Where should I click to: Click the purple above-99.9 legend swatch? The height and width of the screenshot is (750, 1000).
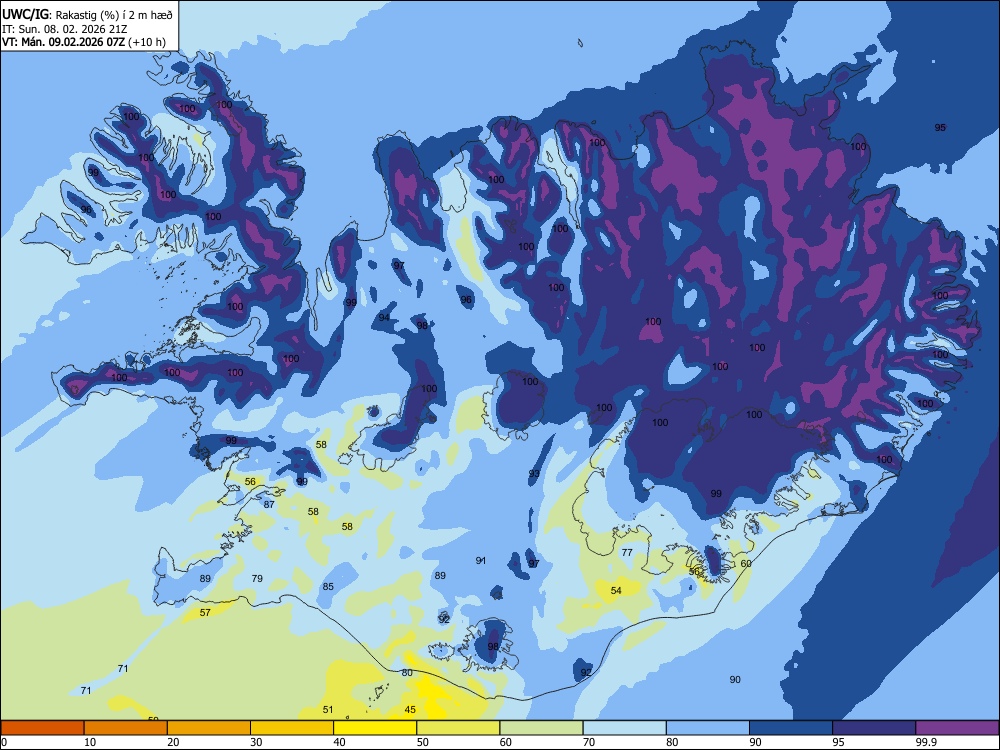[x=957, y=728]
